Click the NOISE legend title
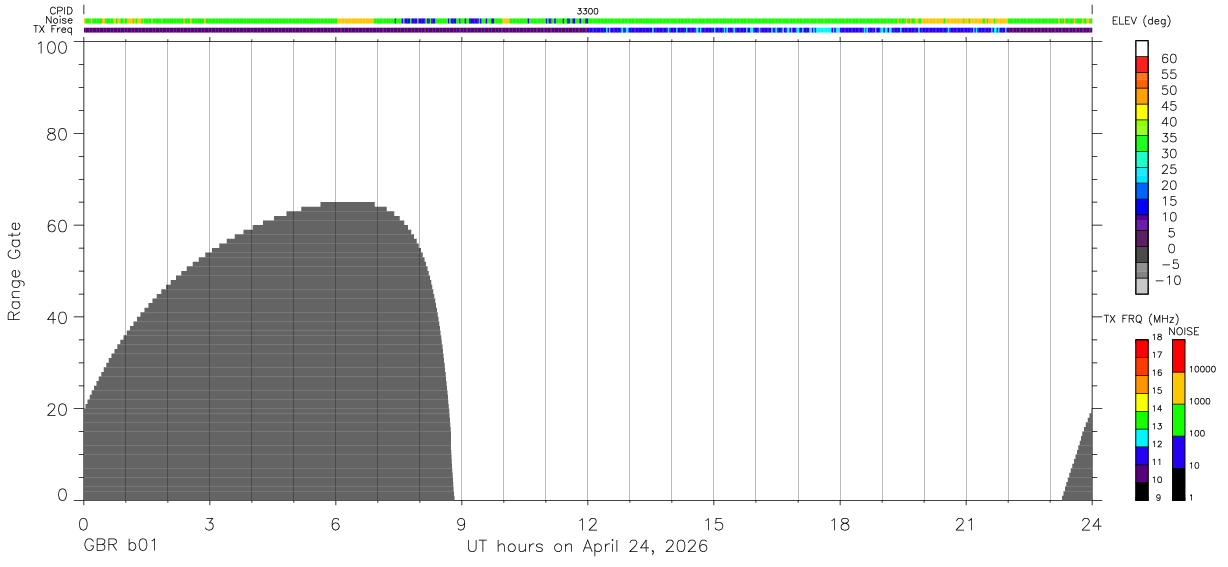1228x567 pixels. click(x=1185, y=331)
